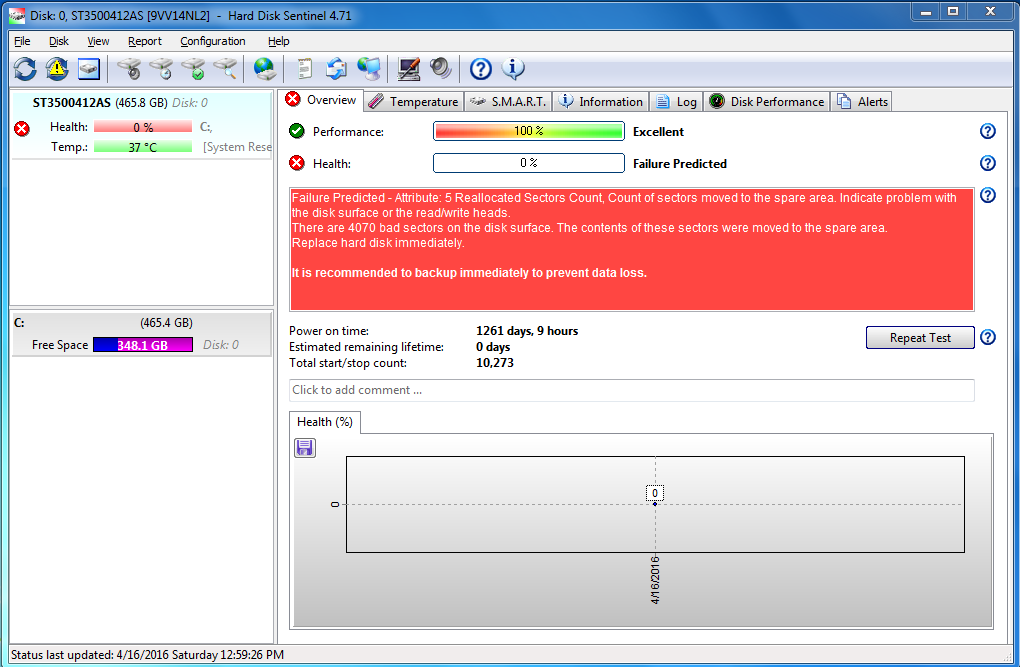Click help icon next to Performance row
Screen dimensions: 1020x667
point(987,131)
